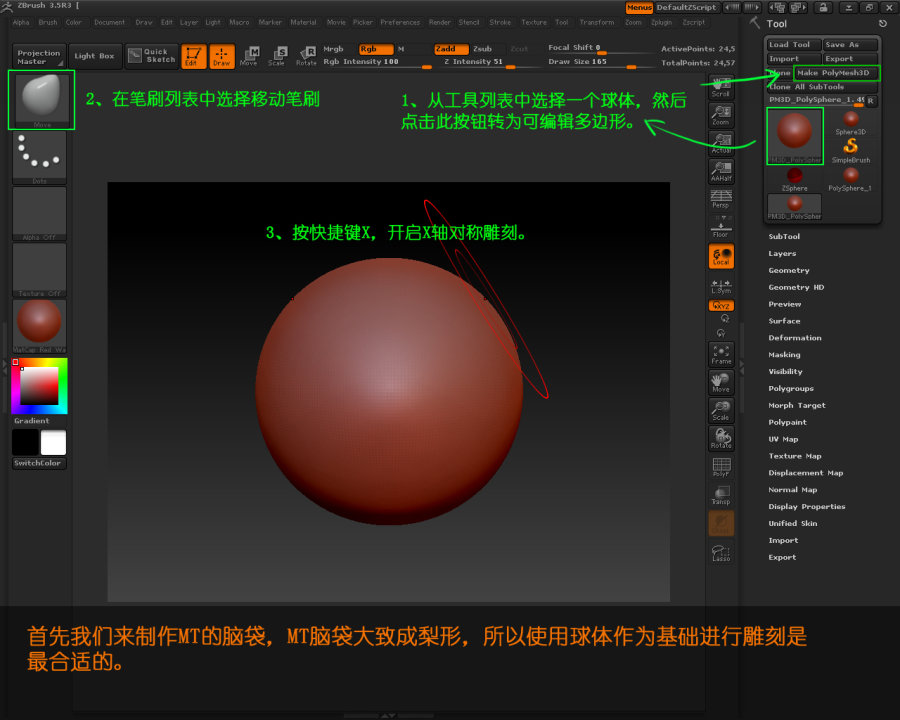Expand the Morph Target sub-palette
The height and width of the screenshot is (720, 900).
797,405
